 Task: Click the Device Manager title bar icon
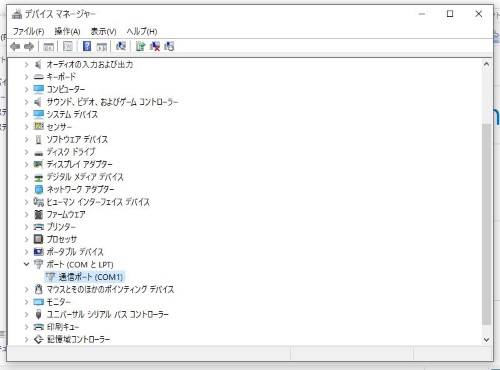click(x=17, y=14)
